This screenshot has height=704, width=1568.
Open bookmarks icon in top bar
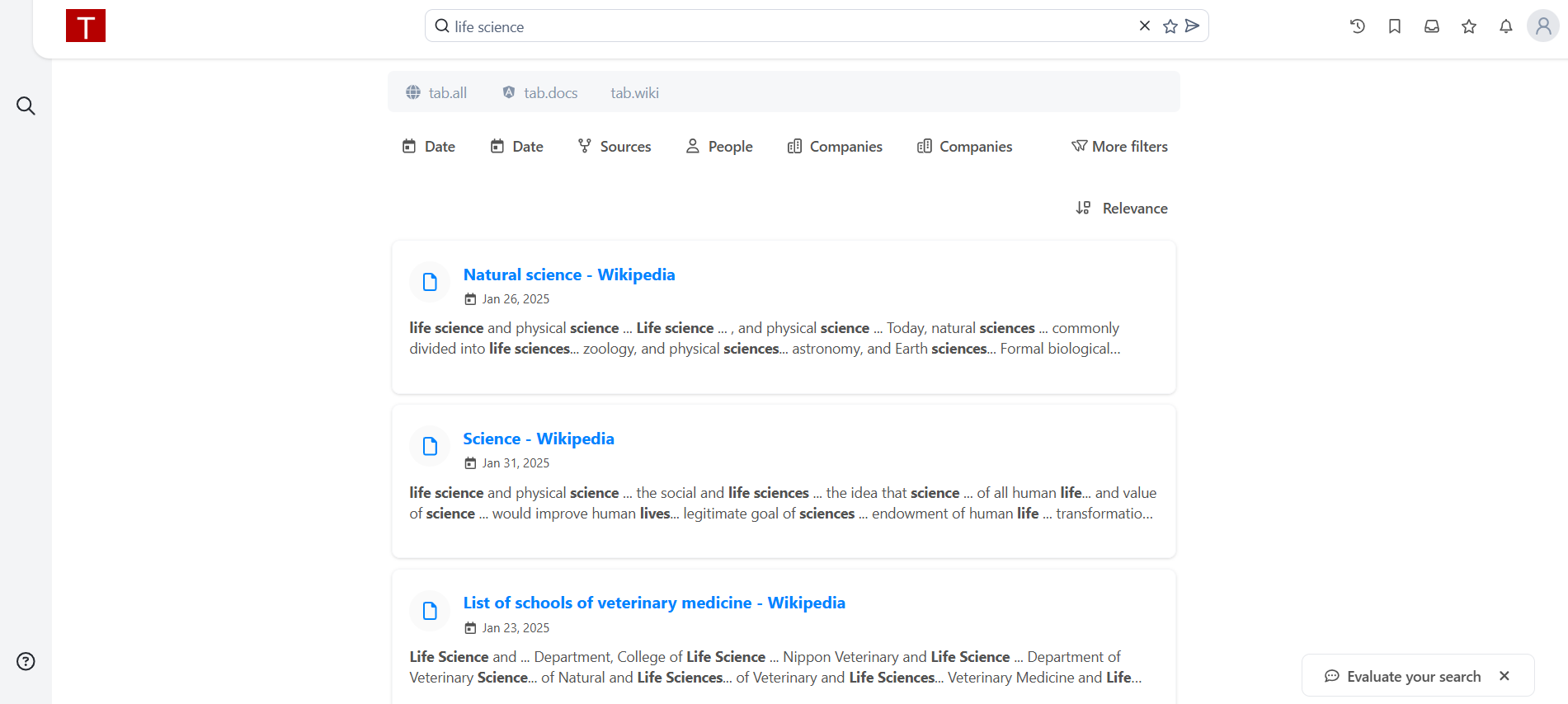(x=1395, y=26)
